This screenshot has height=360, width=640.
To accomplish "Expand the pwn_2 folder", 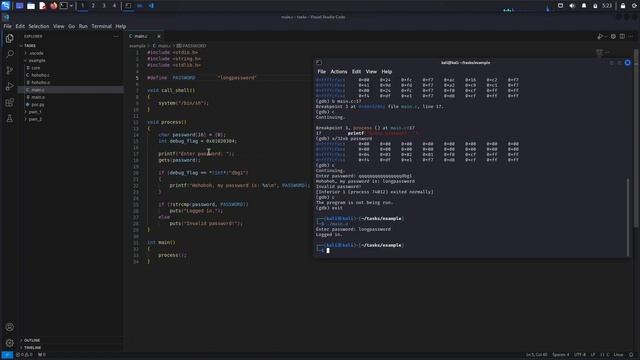I will point(35,119).
